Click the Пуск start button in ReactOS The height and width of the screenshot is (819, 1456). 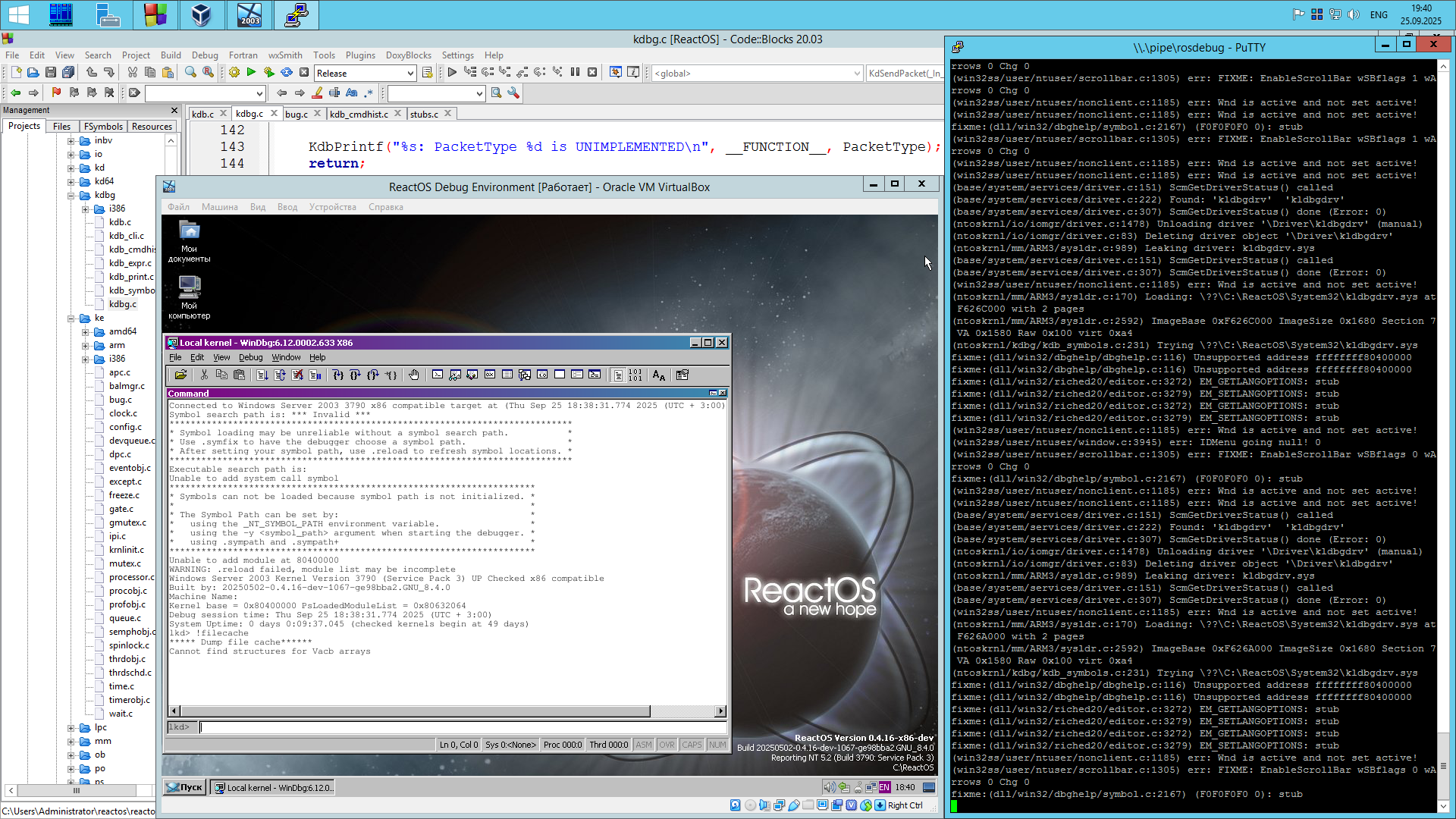click(184, 787)
